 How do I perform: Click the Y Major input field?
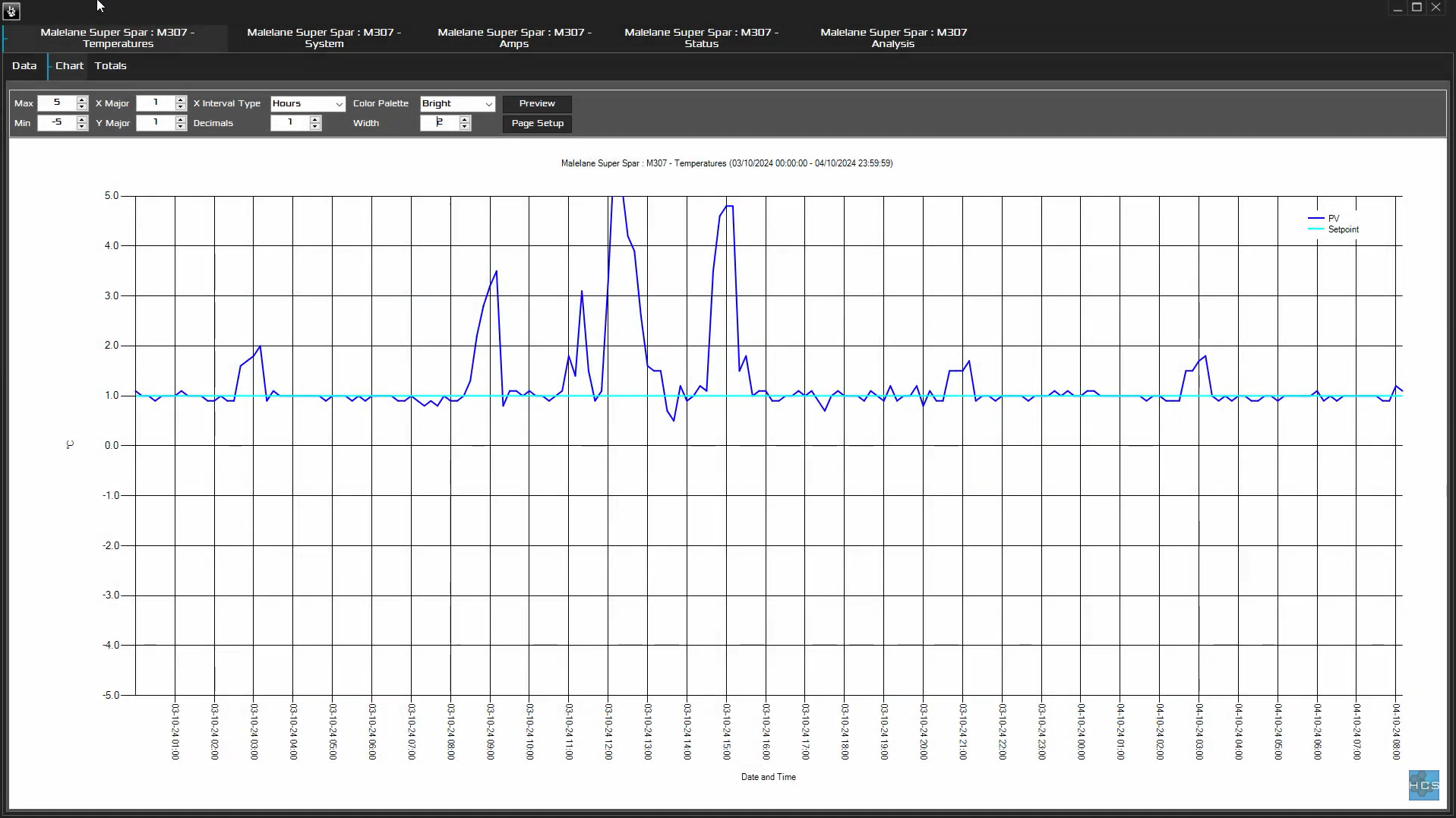[x=156, y=123]
